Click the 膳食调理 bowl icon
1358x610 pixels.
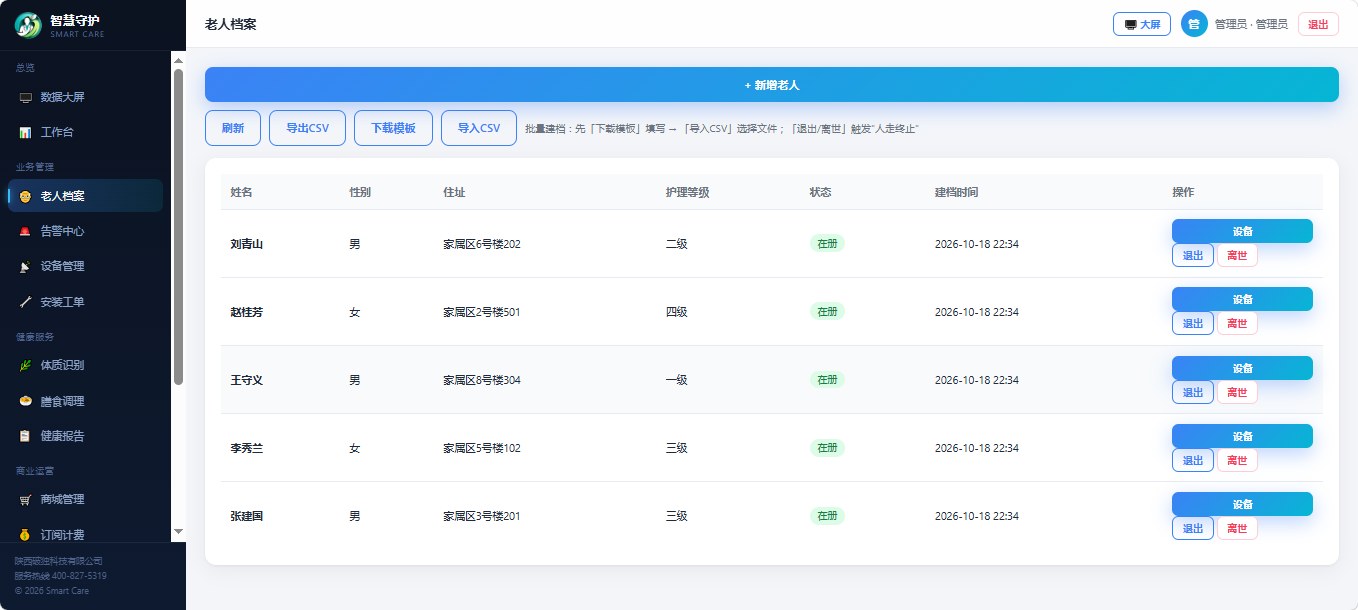tap(26, 401)
